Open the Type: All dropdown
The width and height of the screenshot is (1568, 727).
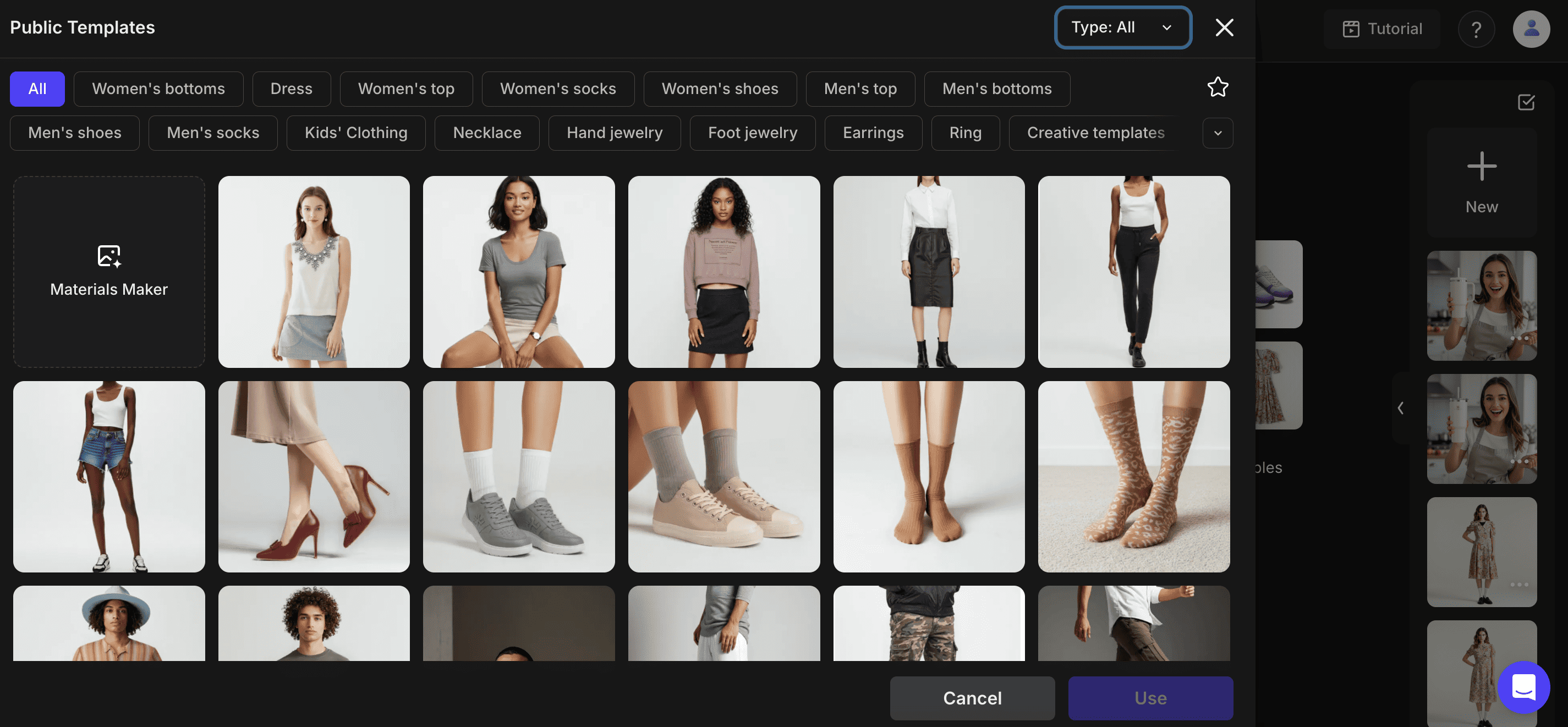point(1122,27)
